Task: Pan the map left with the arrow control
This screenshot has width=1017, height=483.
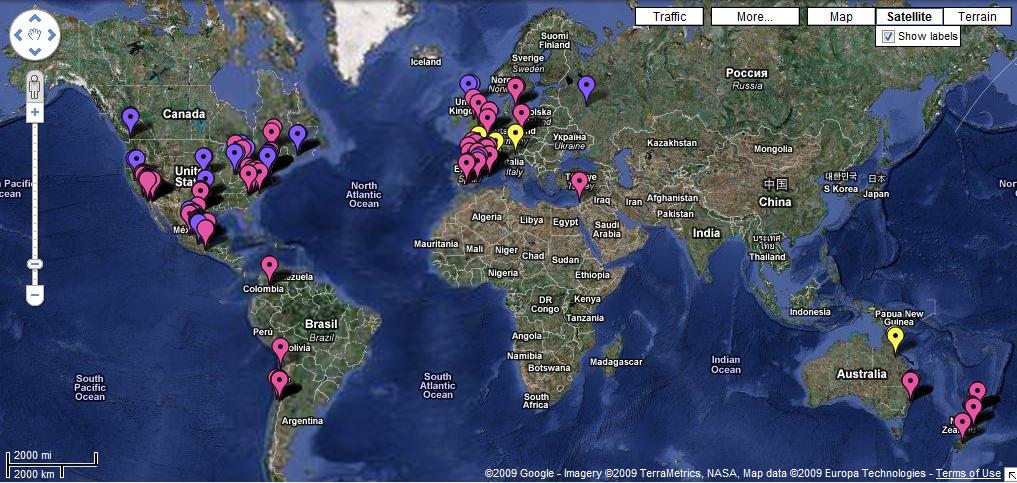Action: click(x=19, y=35)
